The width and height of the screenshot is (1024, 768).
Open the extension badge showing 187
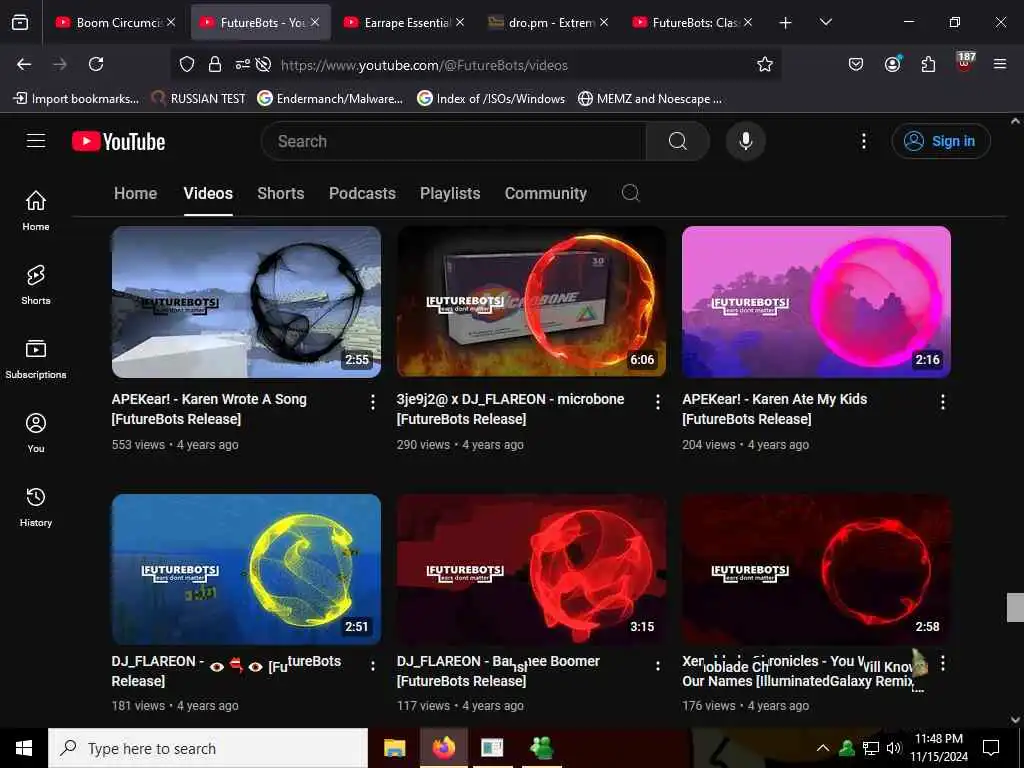[x=965, y=63]
